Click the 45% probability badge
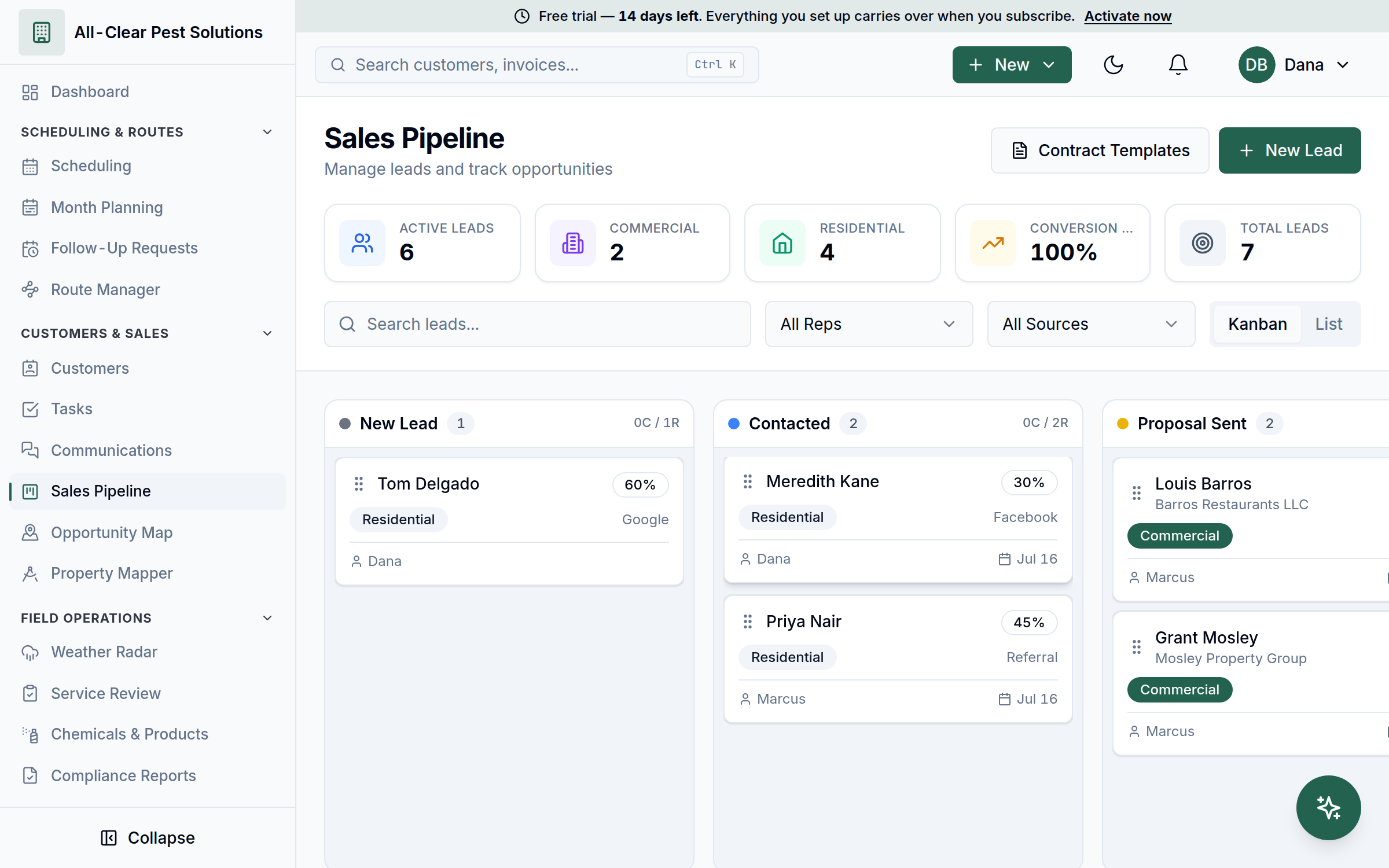Viewport: 1389px width, 868px height. 1029,623
